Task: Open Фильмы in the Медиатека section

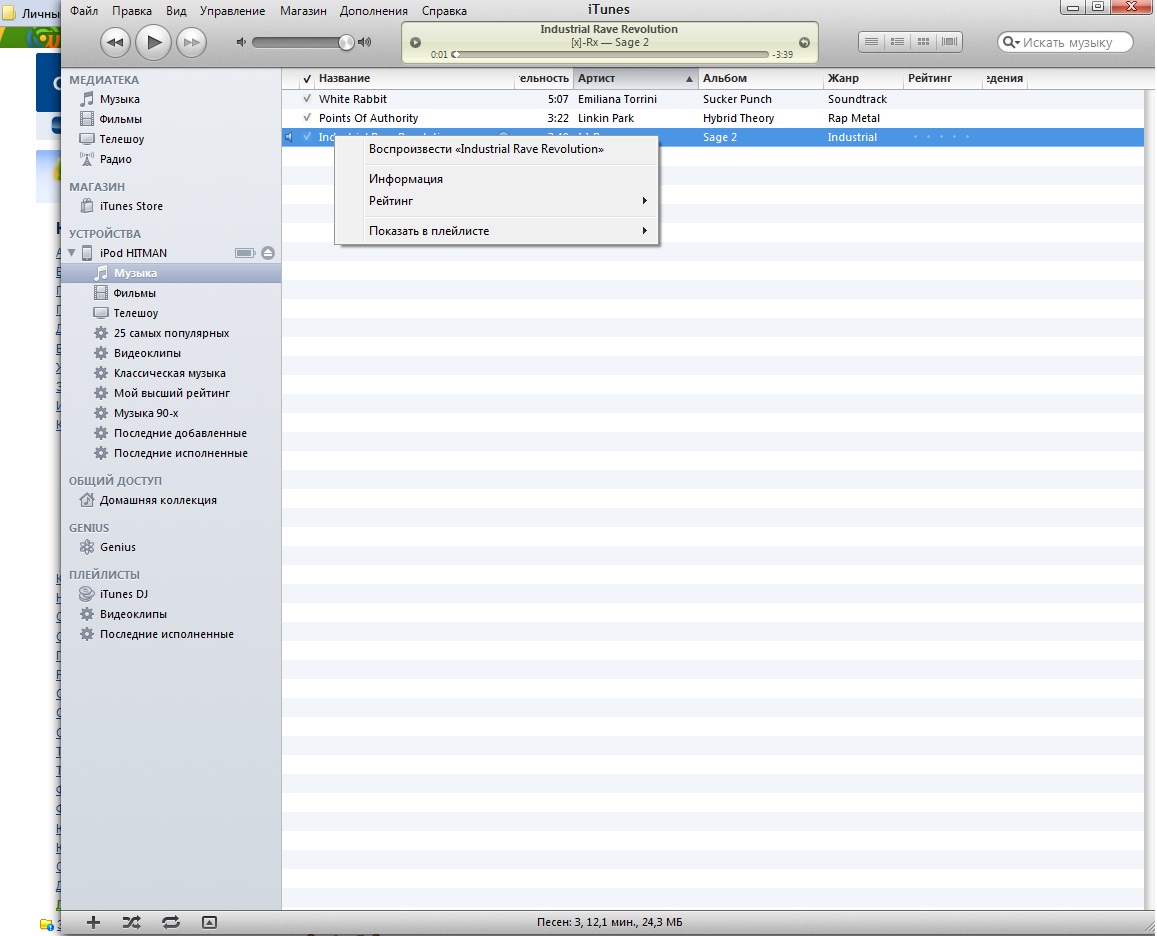Action: point(120,119)
